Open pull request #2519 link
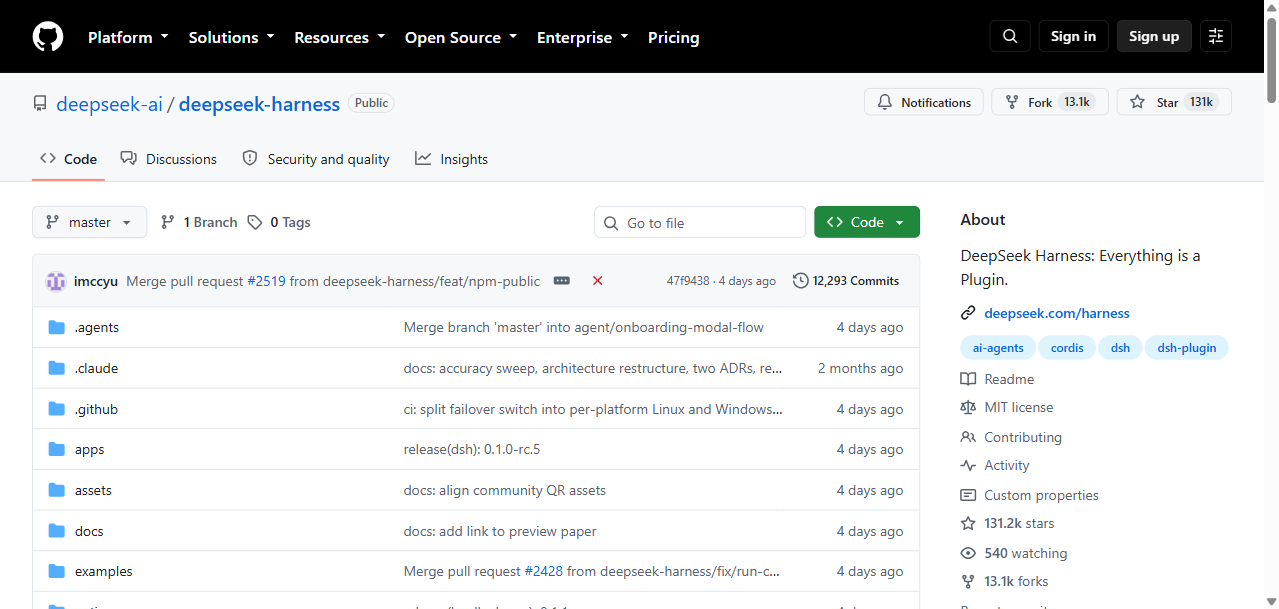Image resolution: width=1279 pixels, height=609 pixels. click(x=266, y=281)
